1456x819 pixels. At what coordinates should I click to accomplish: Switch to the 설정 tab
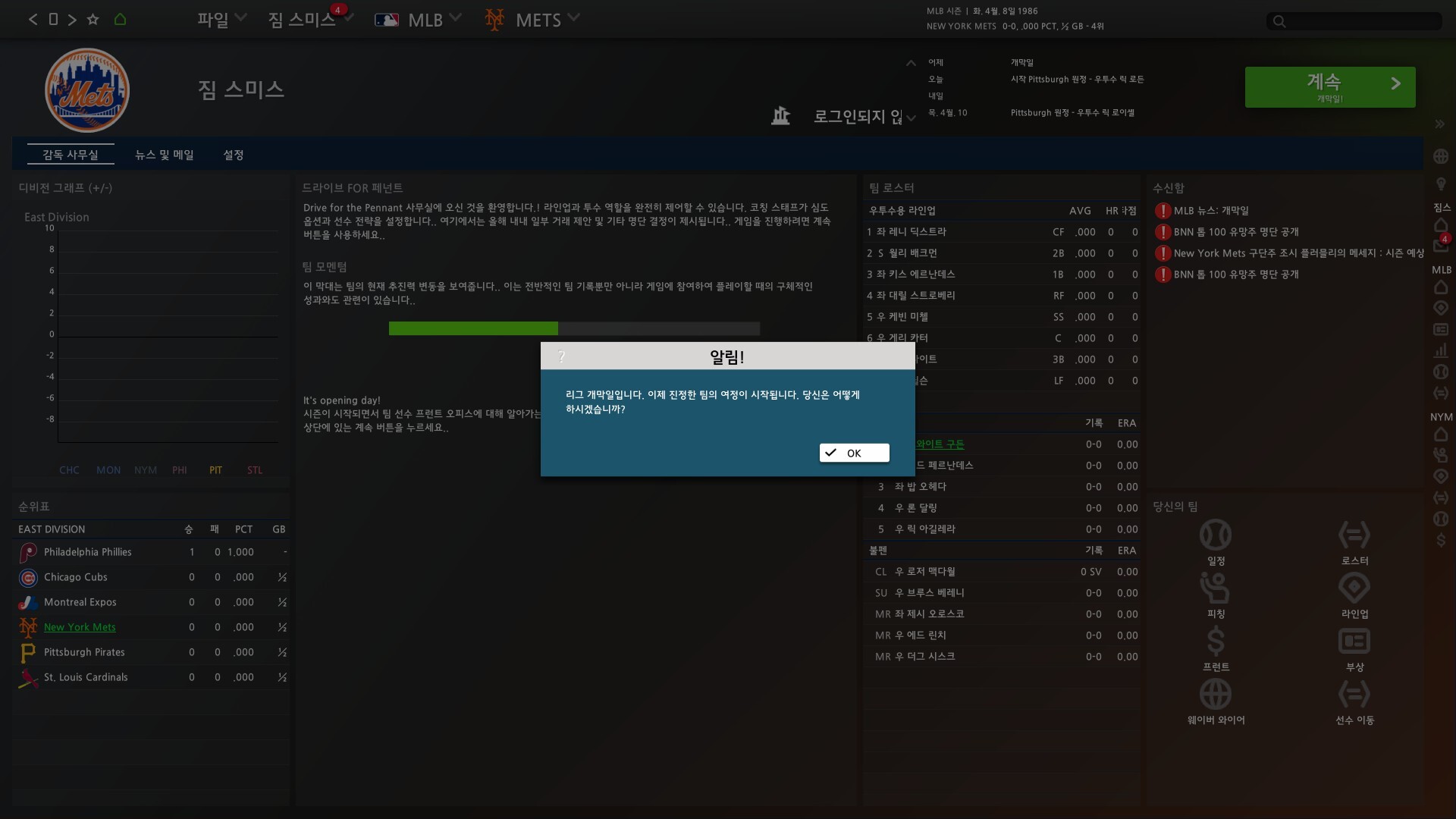coord(233,155)
